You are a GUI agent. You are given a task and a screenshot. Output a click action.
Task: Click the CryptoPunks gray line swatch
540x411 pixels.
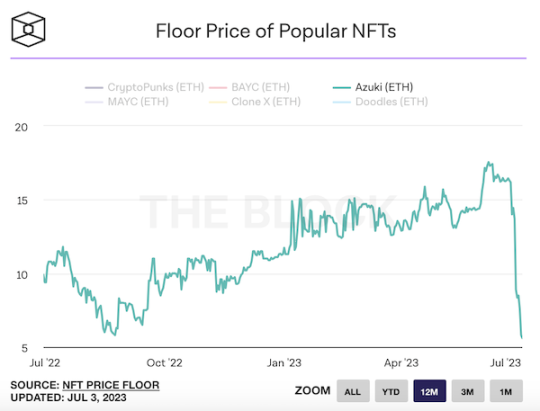[x=94, y=88]
